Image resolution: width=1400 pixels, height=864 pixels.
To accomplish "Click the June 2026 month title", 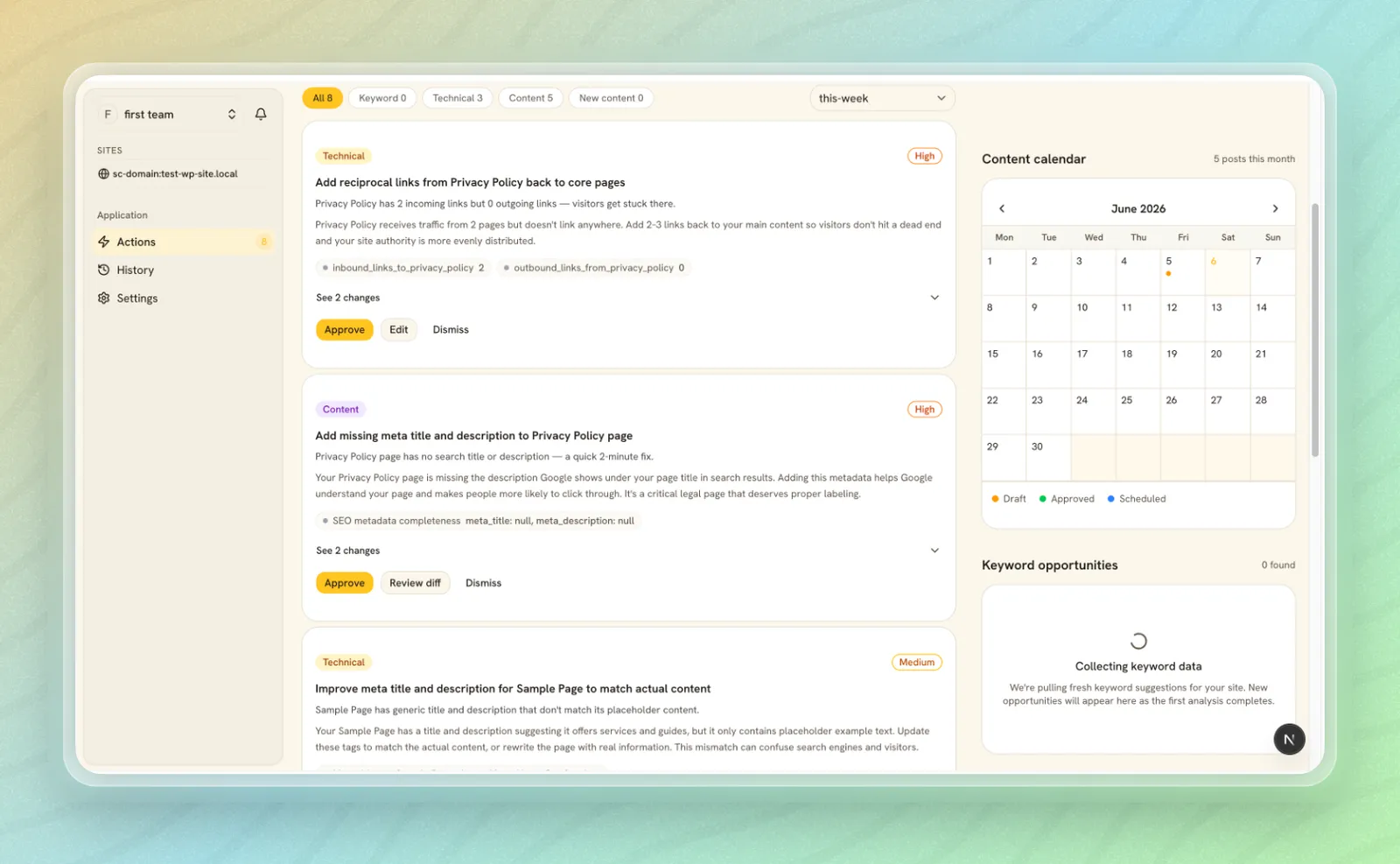I will pyautogui.click(x=1137, y=208).
